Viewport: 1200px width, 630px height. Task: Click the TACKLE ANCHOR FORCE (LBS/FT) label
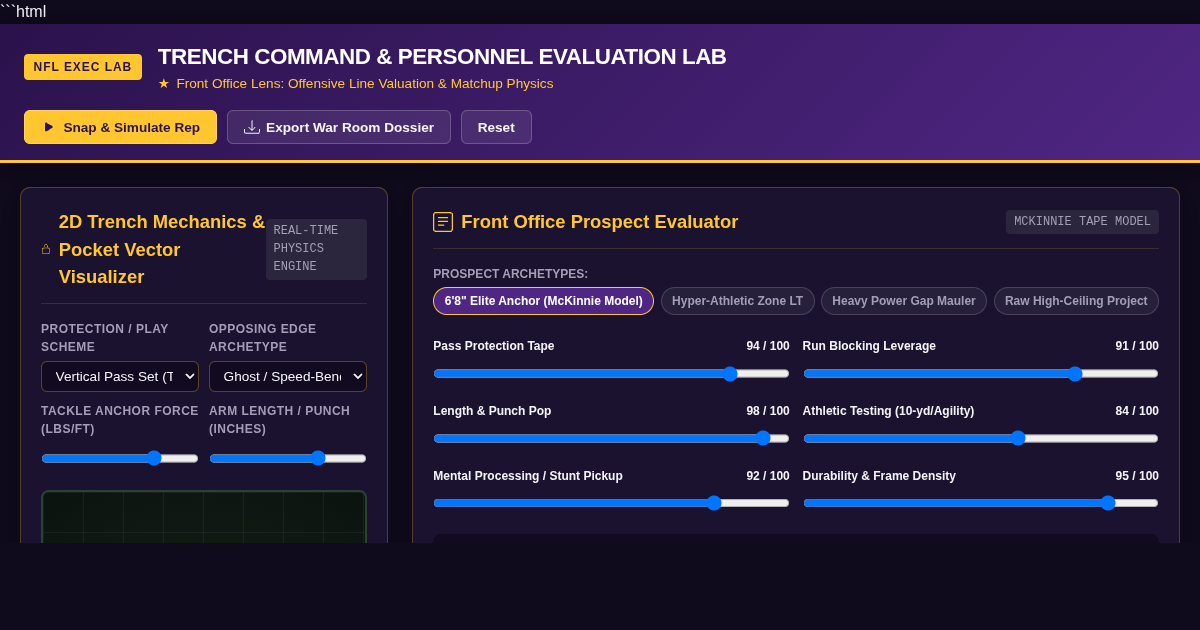pyautogui.click(x=120, y=420)
